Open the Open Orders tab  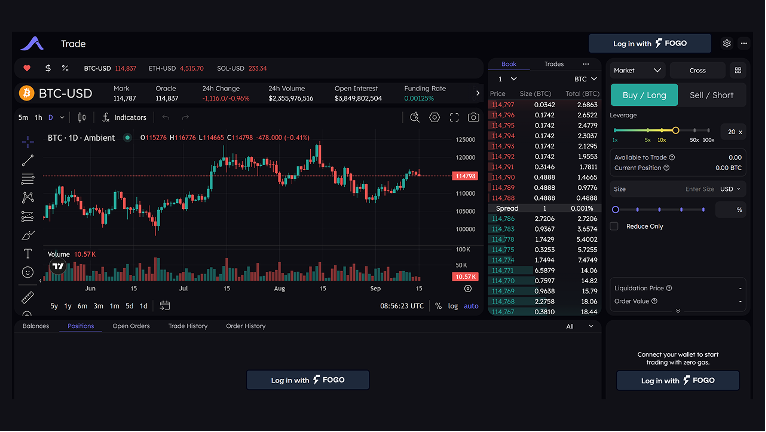click(x=131, y=326)
